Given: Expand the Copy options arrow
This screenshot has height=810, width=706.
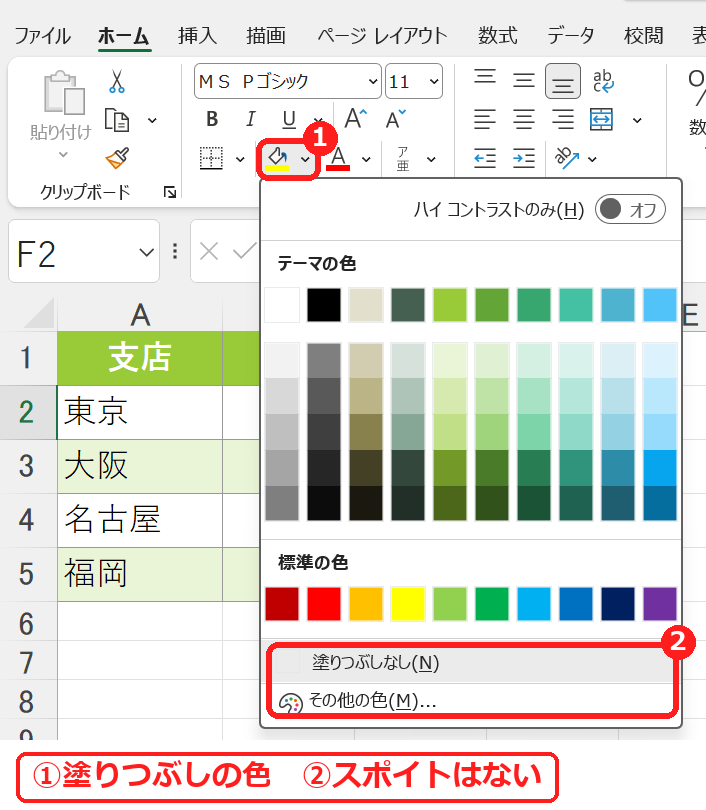Looking at the screenshot, I should [152, 120].
